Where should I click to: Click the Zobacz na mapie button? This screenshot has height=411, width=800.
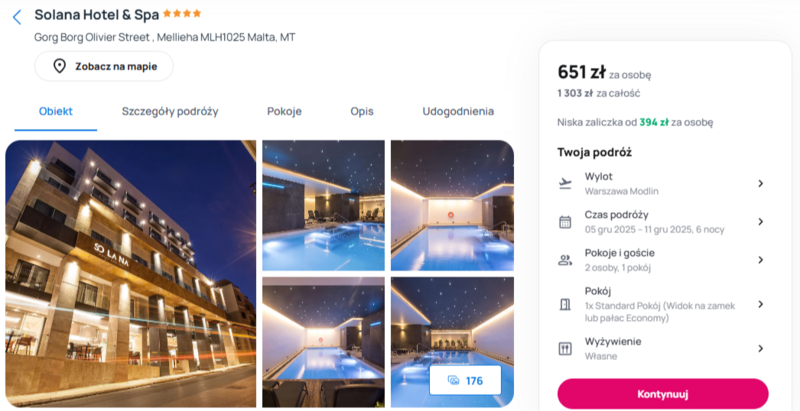(104, 66)
